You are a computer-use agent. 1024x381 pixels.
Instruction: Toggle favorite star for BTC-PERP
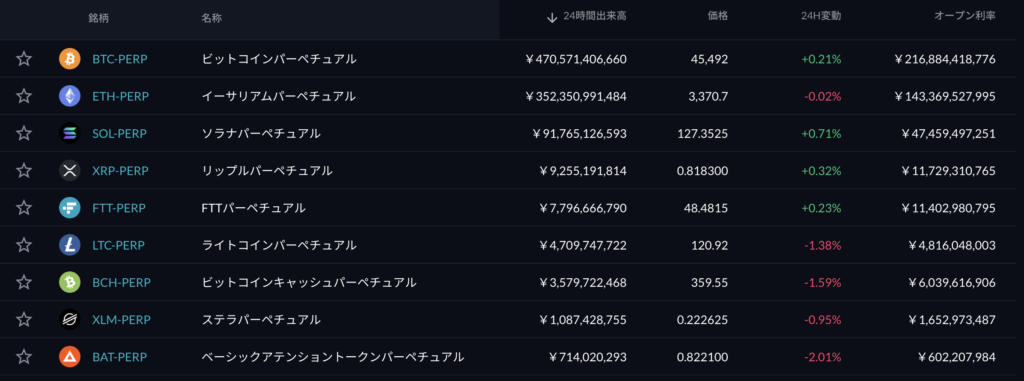pyautogui.click(x=24, y=59)
